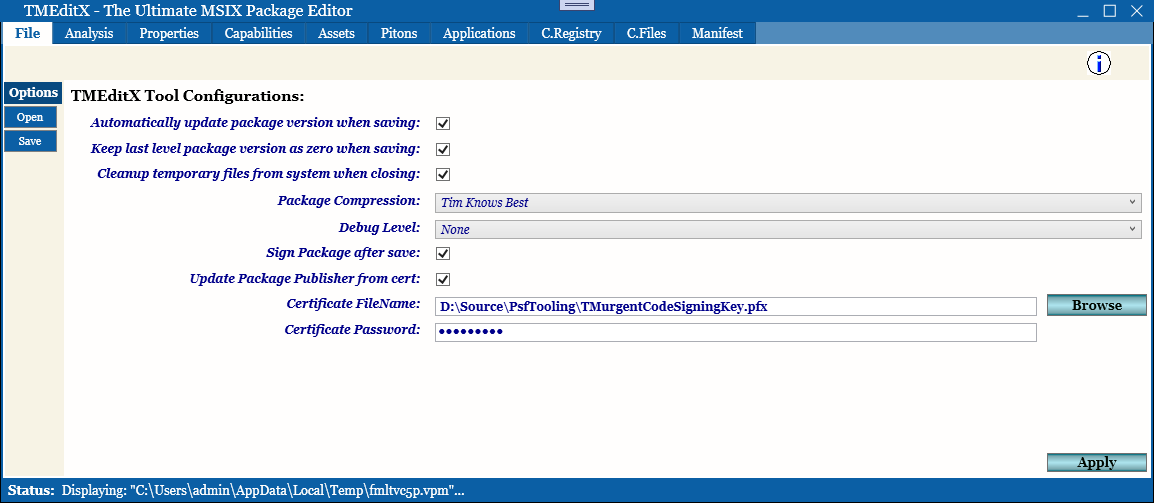Open the C.Registry tab
The height and width of the screenshot is (503, 1154).
click(571, 33)
